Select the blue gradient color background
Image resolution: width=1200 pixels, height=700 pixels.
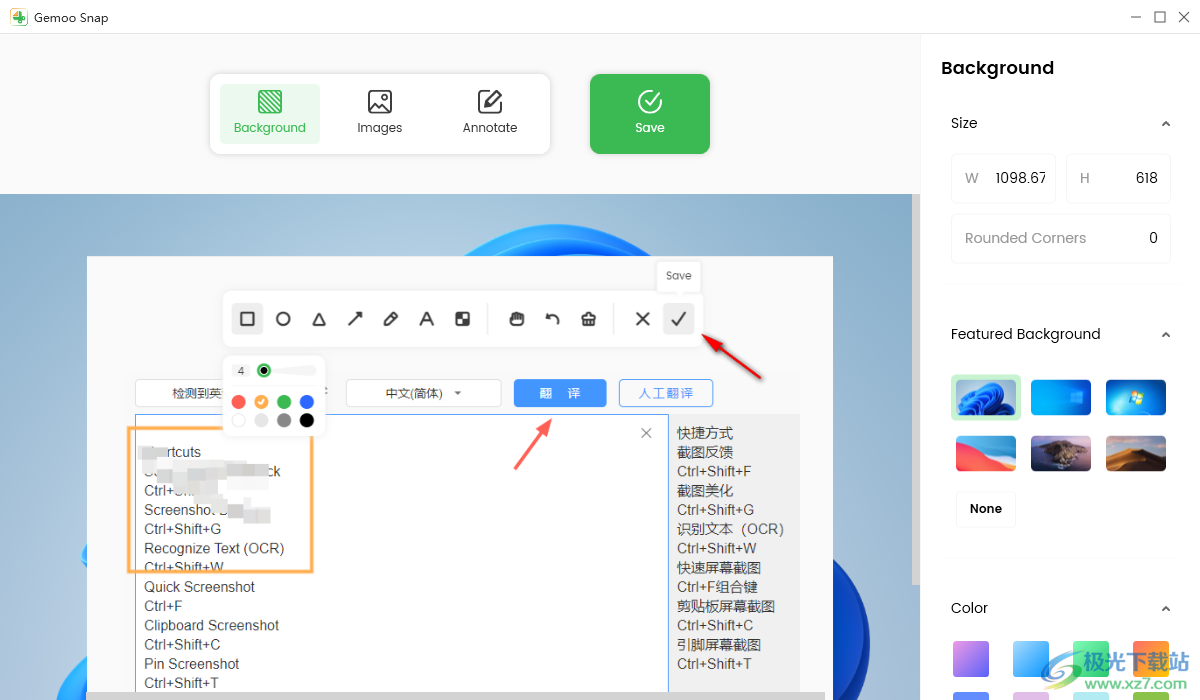coord(1031,659)
